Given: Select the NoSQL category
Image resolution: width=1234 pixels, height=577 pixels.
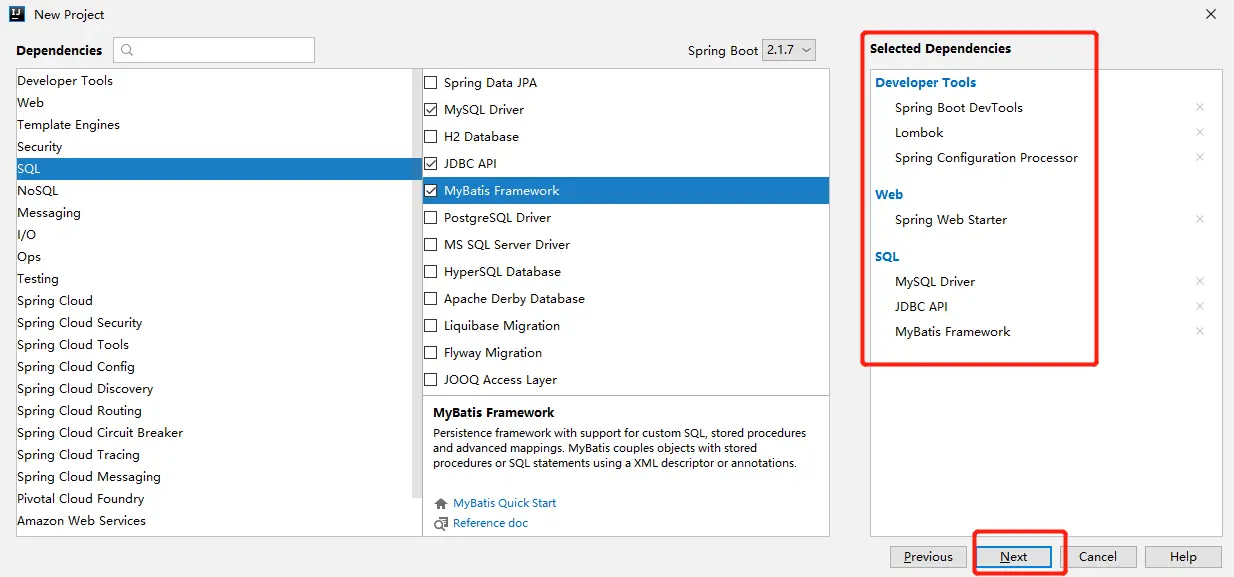Looking at the screenshot, I should click(38, 190).
